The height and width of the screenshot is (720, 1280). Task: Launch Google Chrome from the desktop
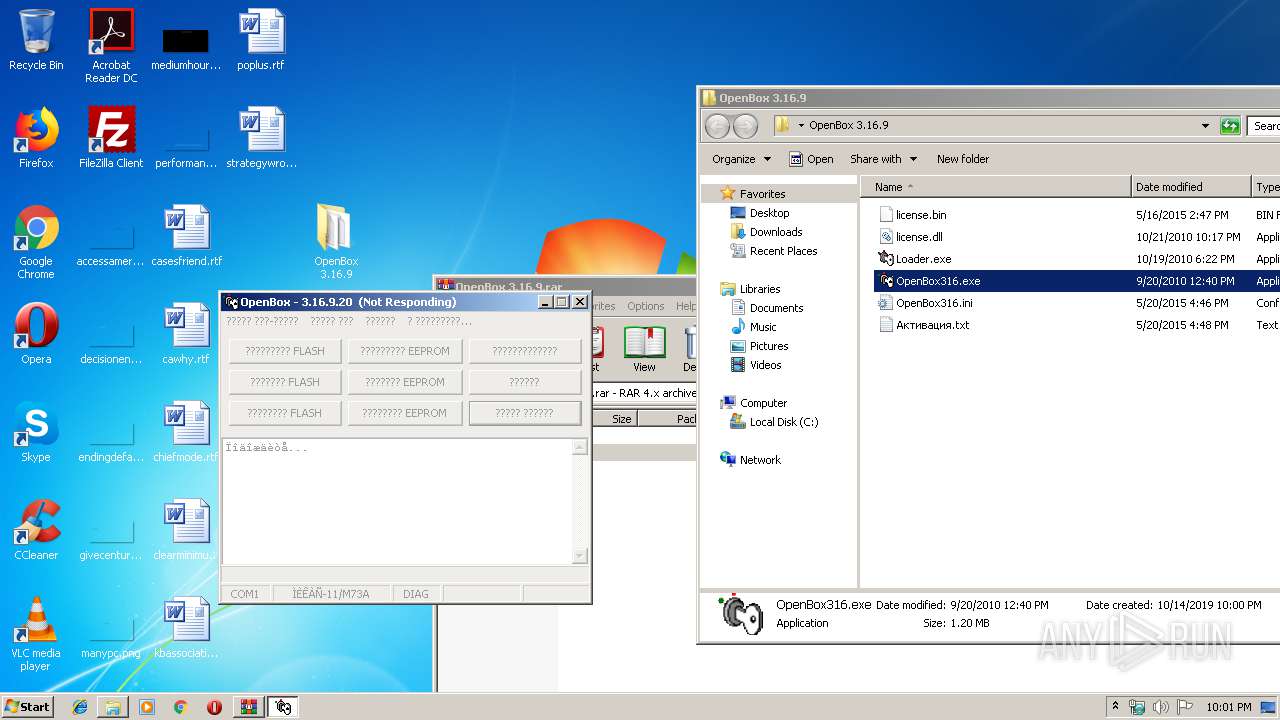pos(36,242)
